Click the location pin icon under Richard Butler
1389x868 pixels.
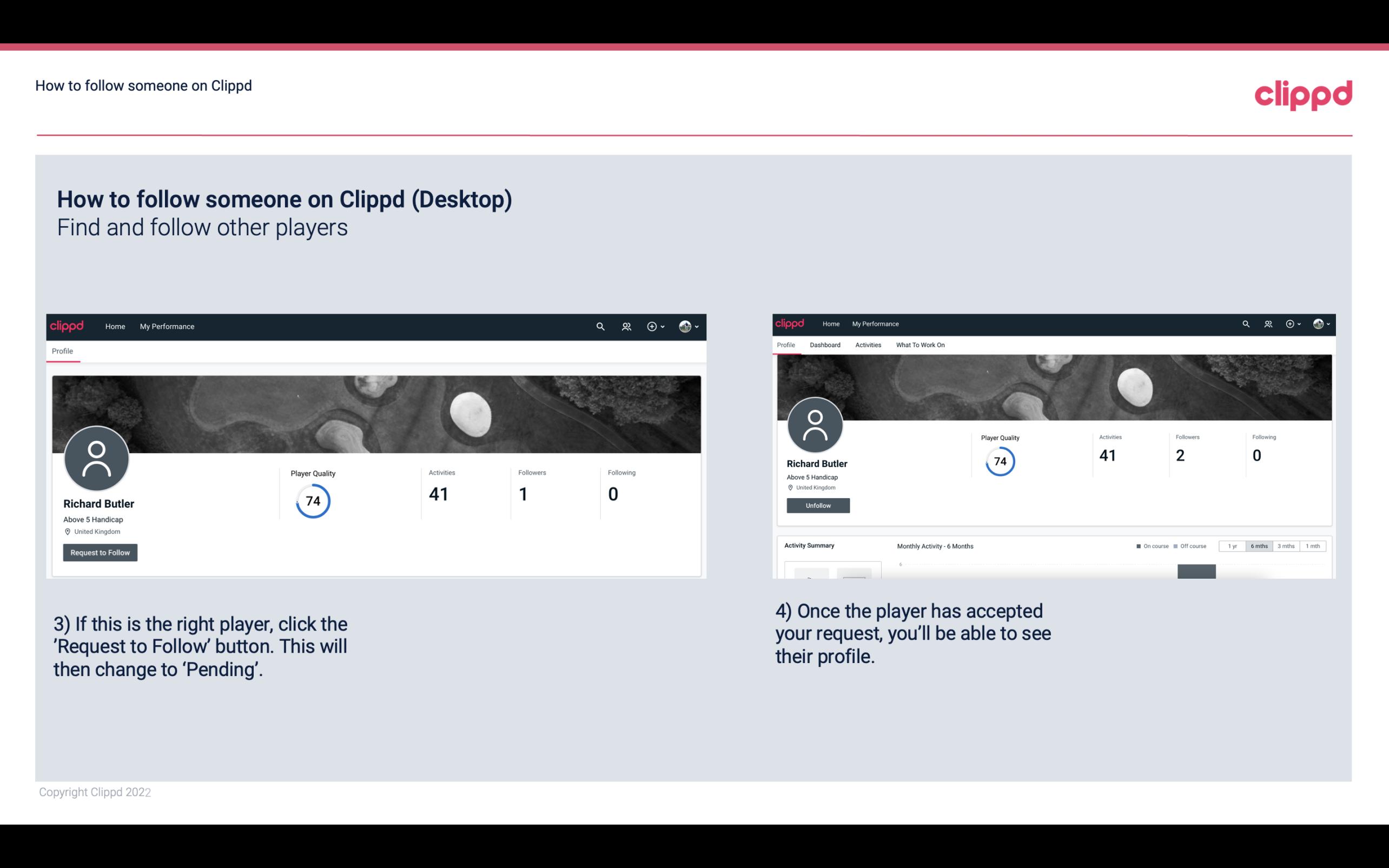67,531
